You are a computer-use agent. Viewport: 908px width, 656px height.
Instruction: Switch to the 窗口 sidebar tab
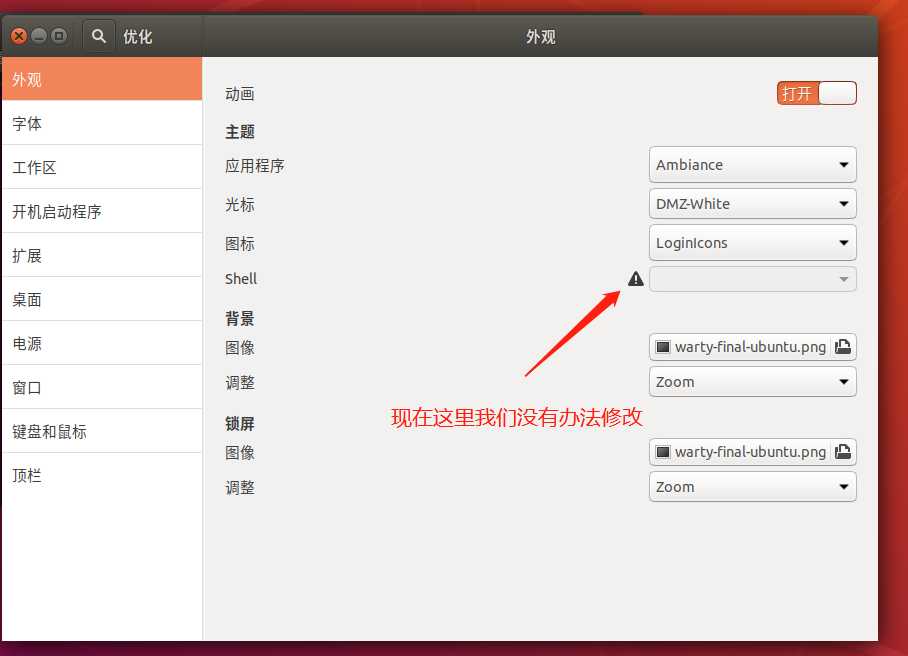(102, 387)
